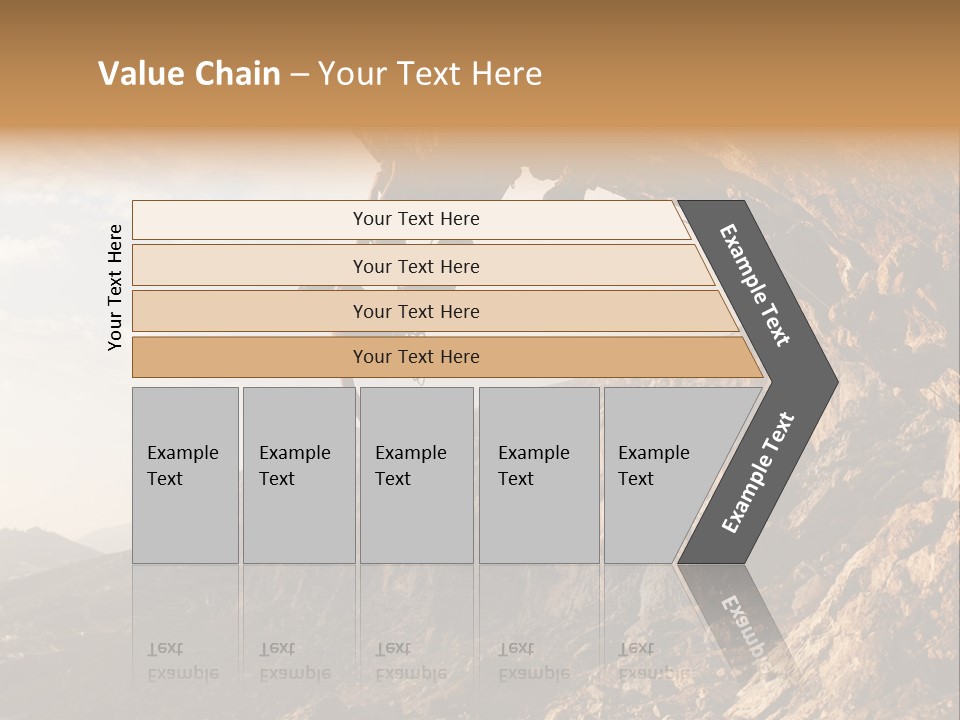Select the darkest tan "Your Text Here" bar
Screen dimensions: 960x720
pyautogui.click(x=415, y=357)
